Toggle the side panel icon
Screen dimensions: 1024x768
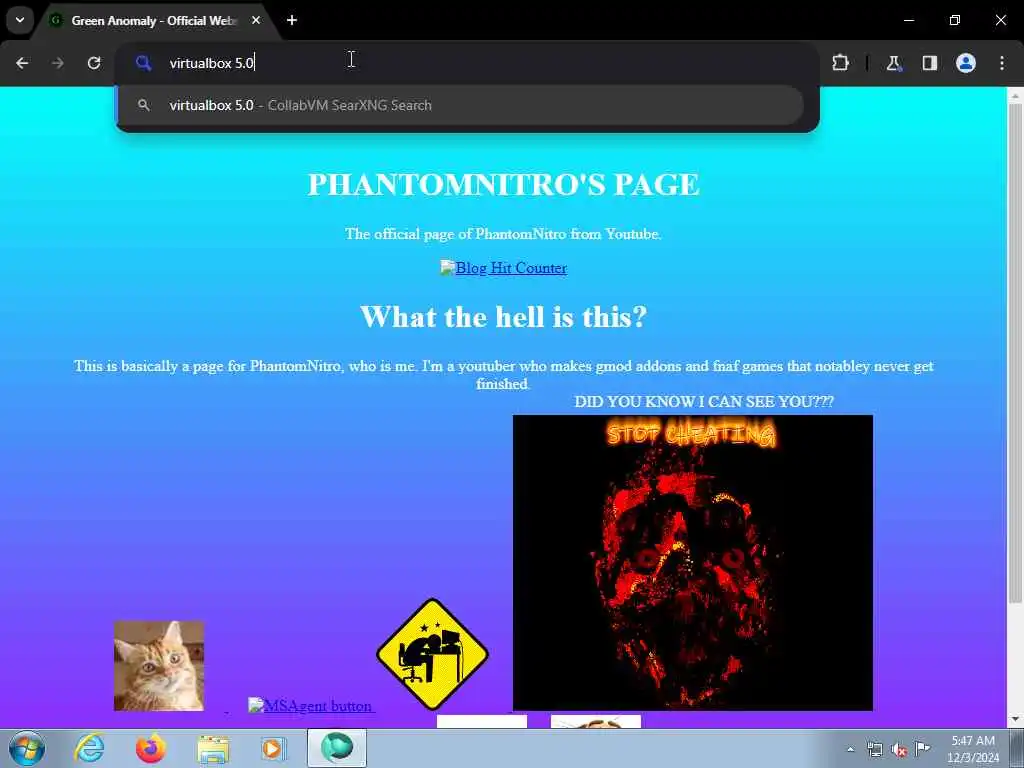click(930, 63)
